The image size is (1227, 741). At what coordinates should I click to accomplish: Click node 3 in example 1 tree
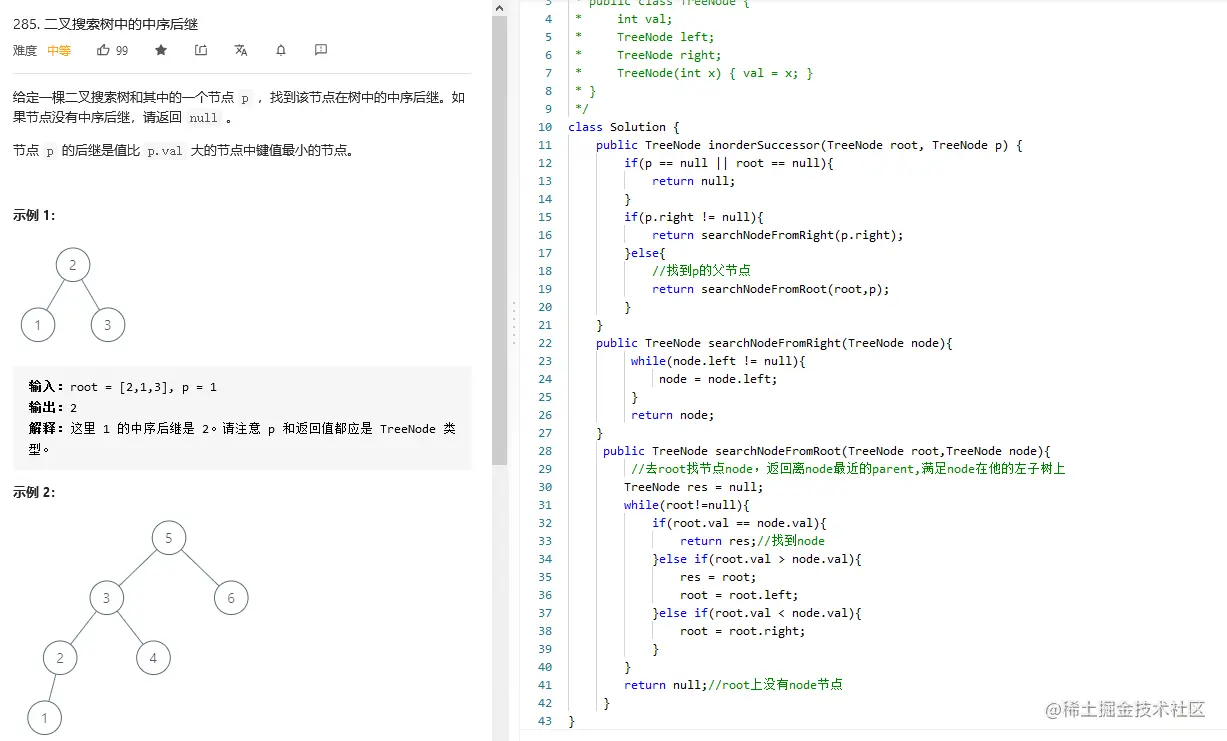point(107,325)
